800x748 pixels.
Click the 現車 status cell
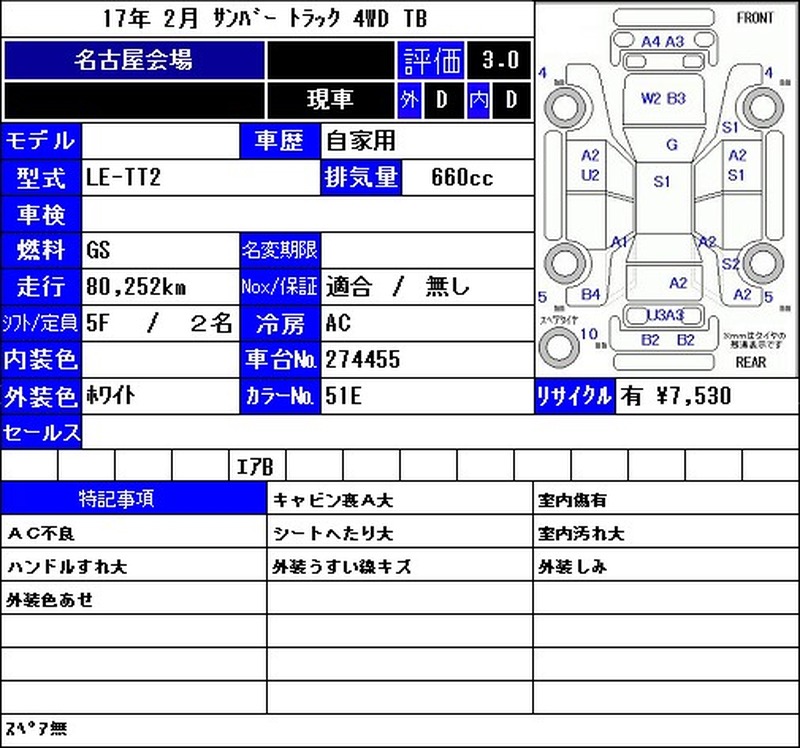click(330, 99)
